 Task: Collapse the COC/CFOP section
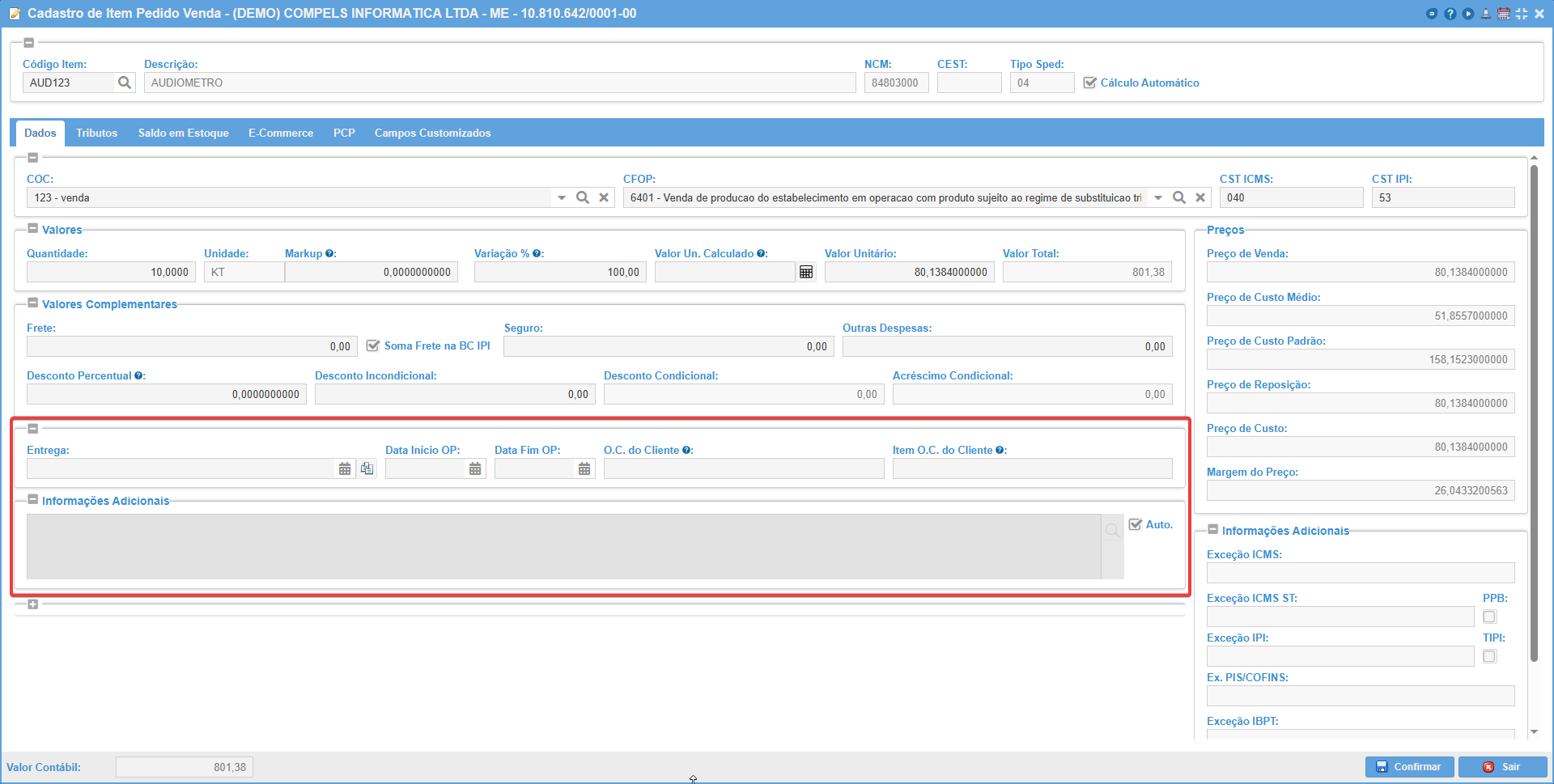33,158
